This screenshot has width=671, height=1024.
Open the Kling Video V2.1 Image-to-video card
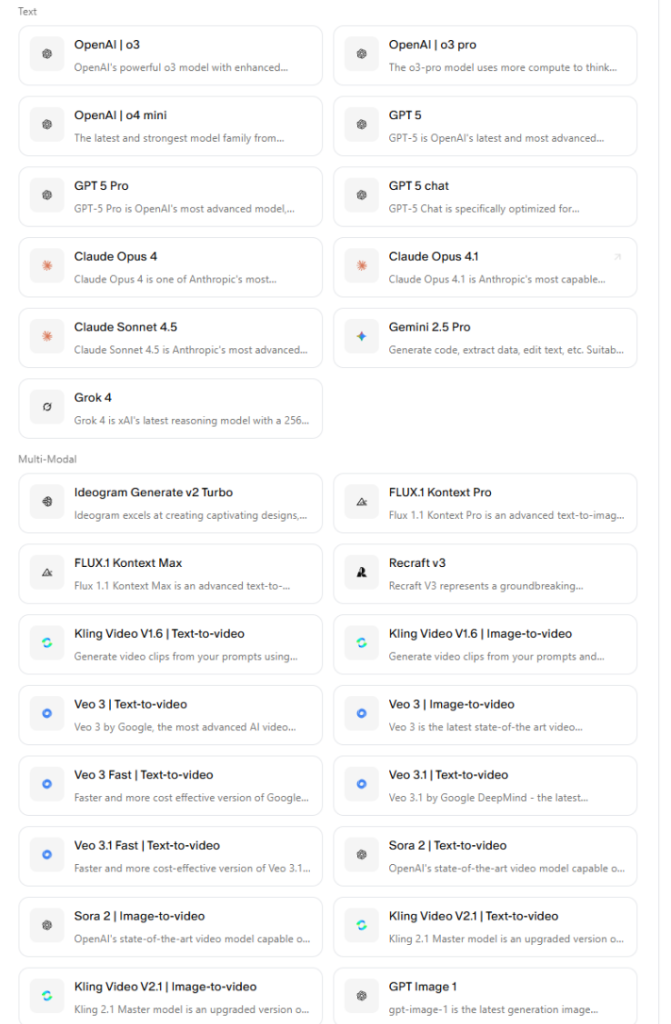170,995
